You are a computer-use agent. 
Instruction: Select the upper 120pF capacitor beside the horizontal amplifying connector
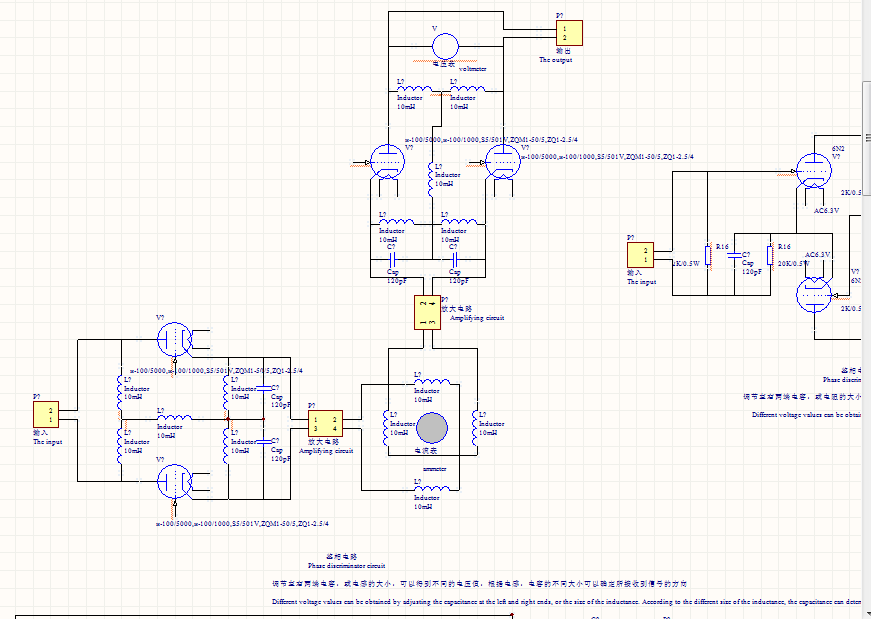pos(264,388)
